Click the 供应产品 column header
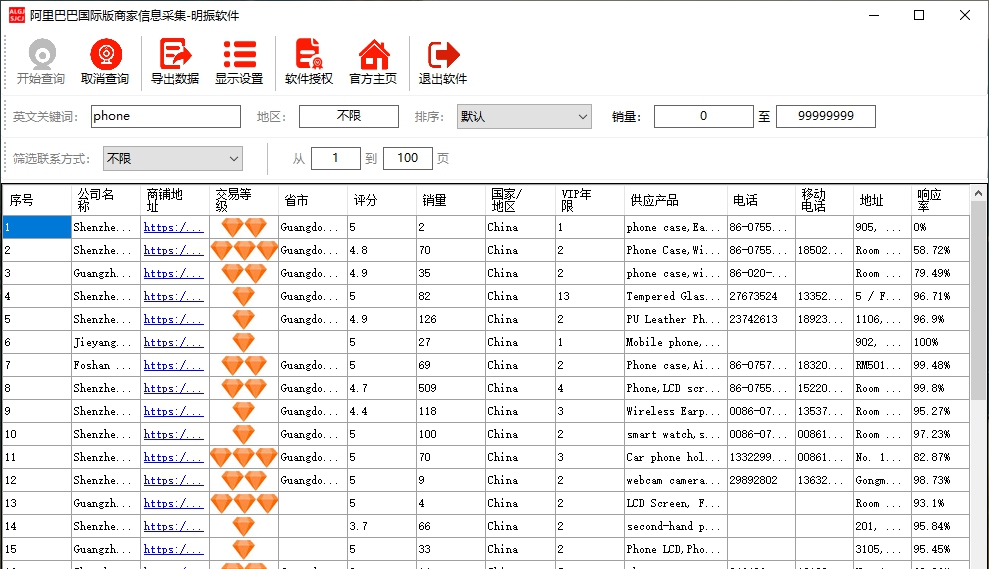This screenshot has width=989, height=569. click(676, 201)
